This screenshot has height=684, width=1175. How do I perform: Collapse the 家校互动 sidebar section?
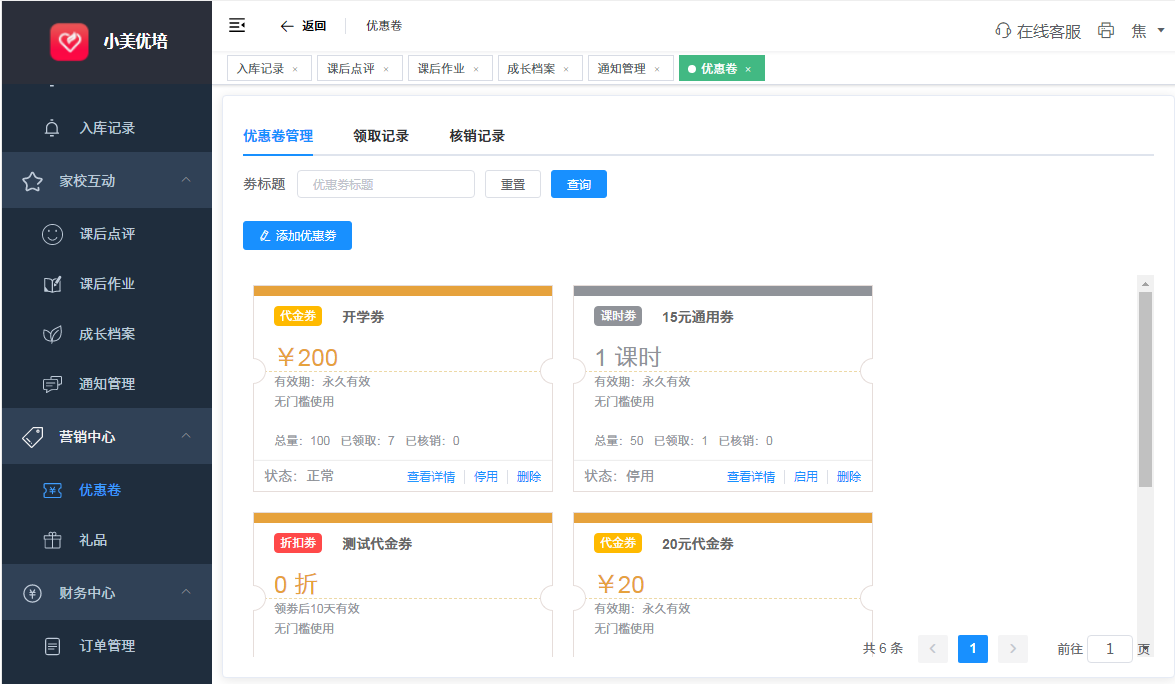[x=186, y=181]
